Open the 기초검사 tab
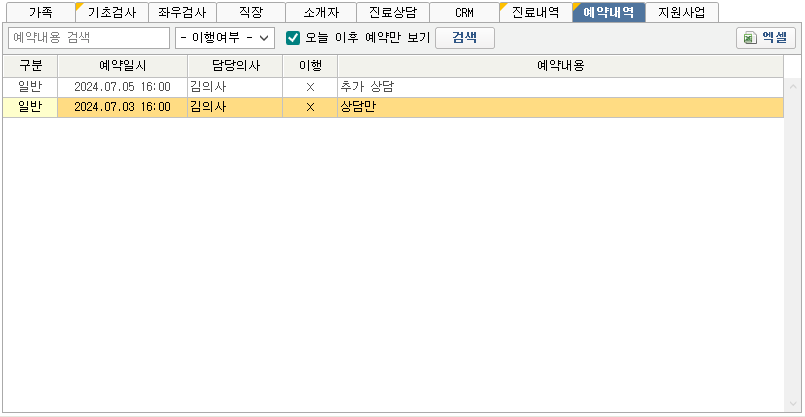The width and height of the screenshot is (805, 417). [112, 13]
